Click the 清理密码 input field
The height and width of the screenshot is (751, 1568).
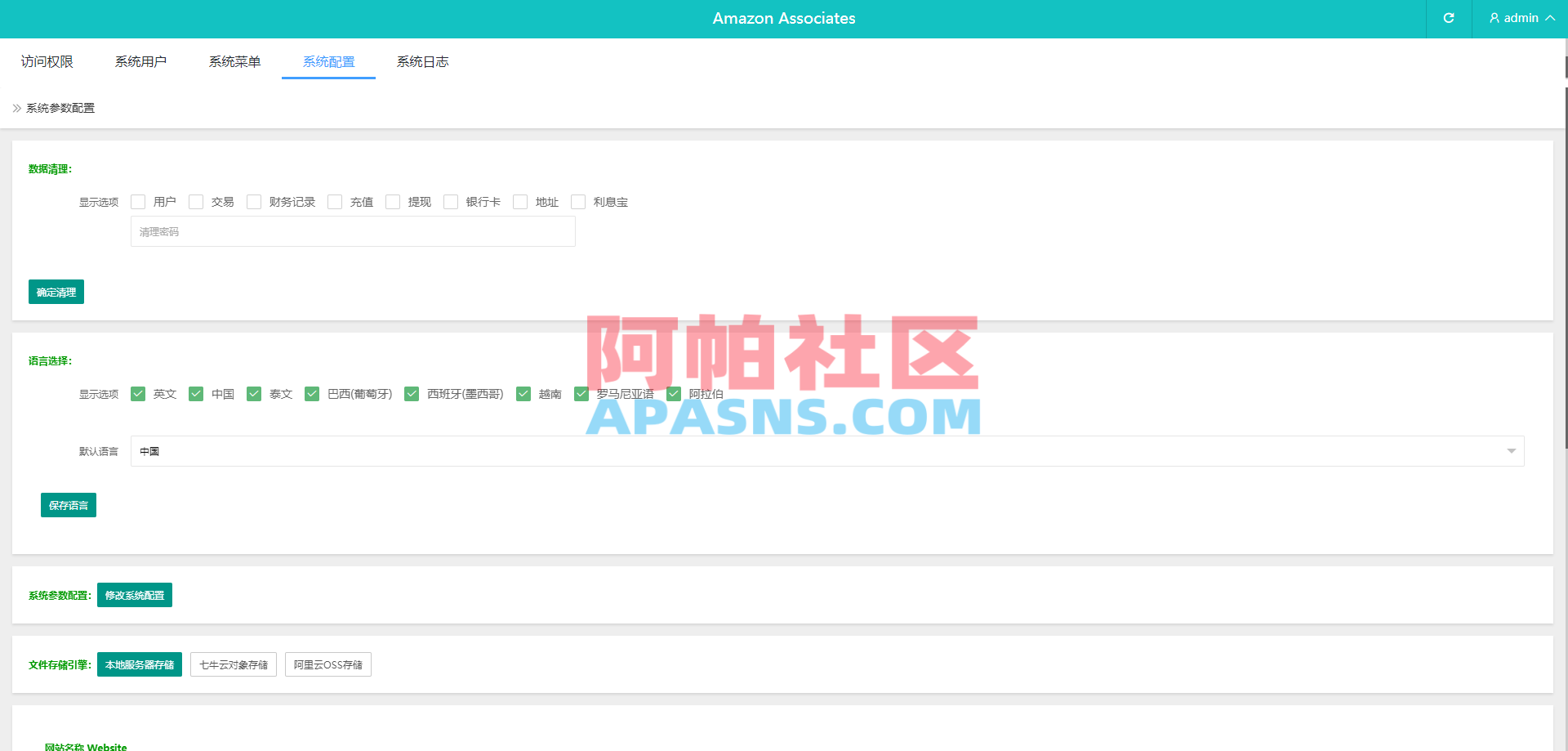(353, 231)
